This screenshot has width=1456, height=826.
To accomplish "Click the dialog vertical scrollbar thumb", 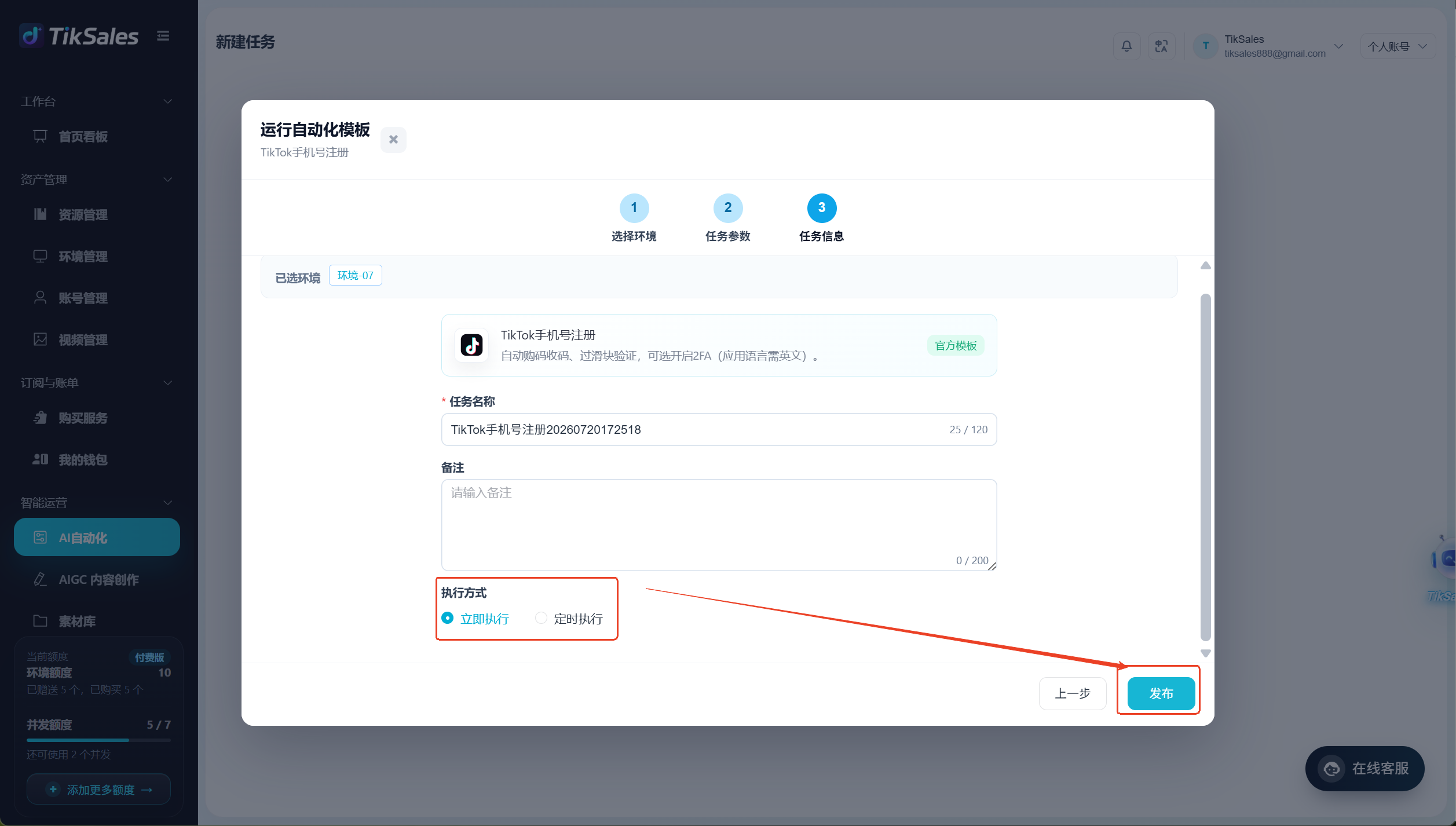I will (1206, 467).
